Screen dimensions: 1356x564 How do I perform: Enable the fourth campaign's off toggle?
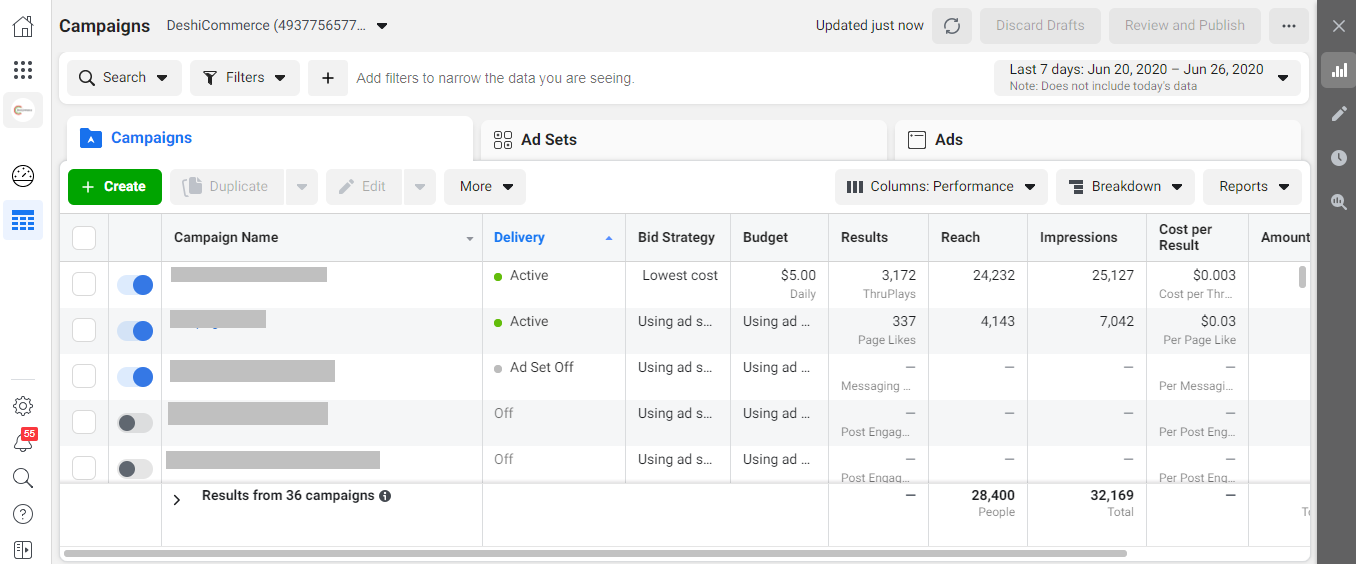click(135, 423)
